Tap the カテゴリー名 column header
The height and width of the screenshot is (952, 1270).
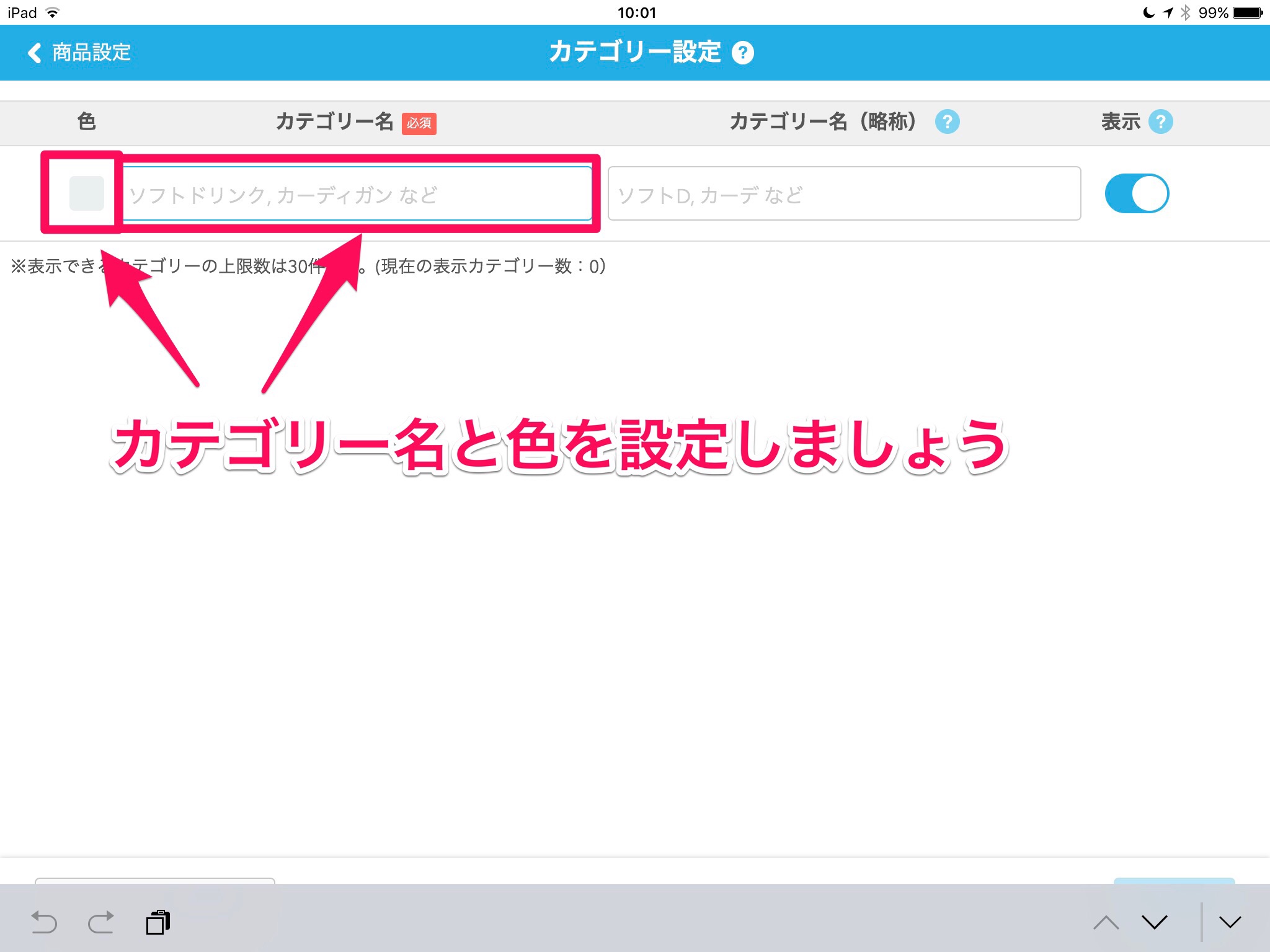[x=335, y=121]
